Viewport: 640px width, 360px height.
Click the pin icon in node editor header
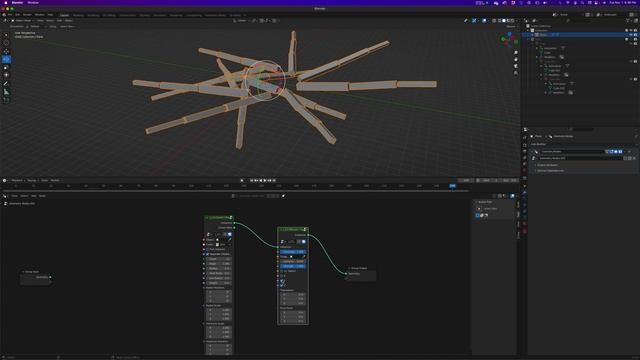click(284, 196)
